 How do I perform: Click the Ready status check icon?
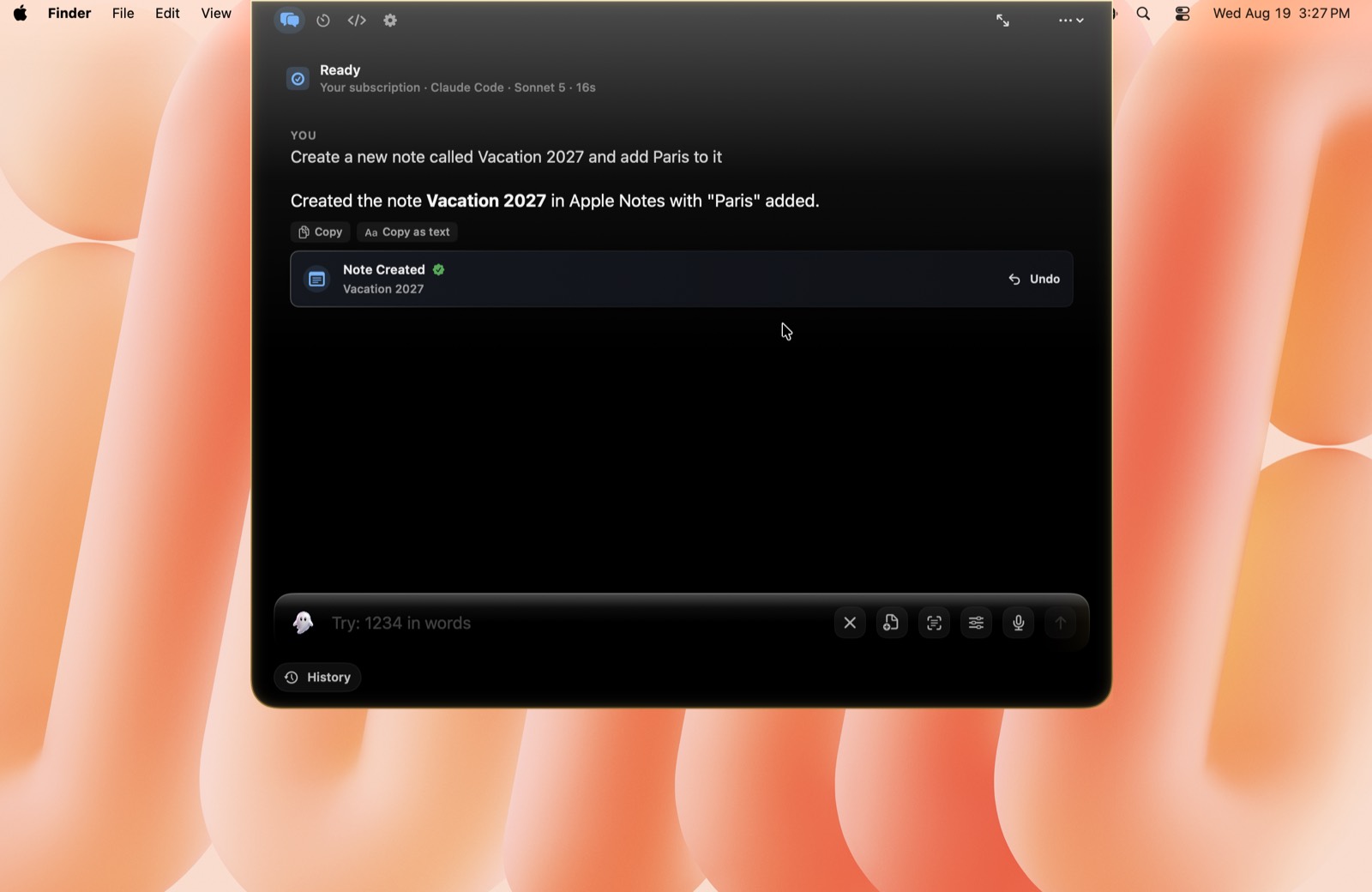coord(298,79)
